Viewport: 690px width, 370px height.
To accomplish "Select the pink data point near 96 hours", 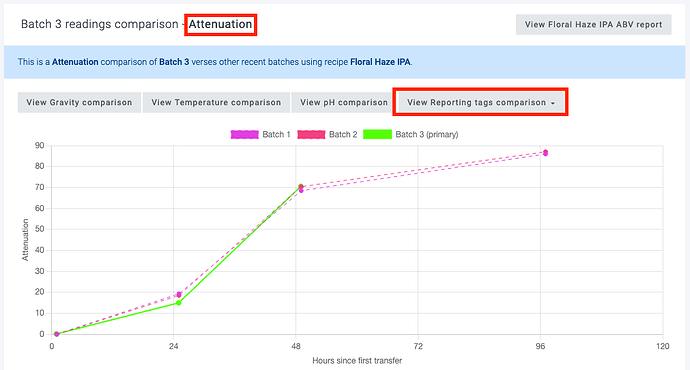I will 545,152.
